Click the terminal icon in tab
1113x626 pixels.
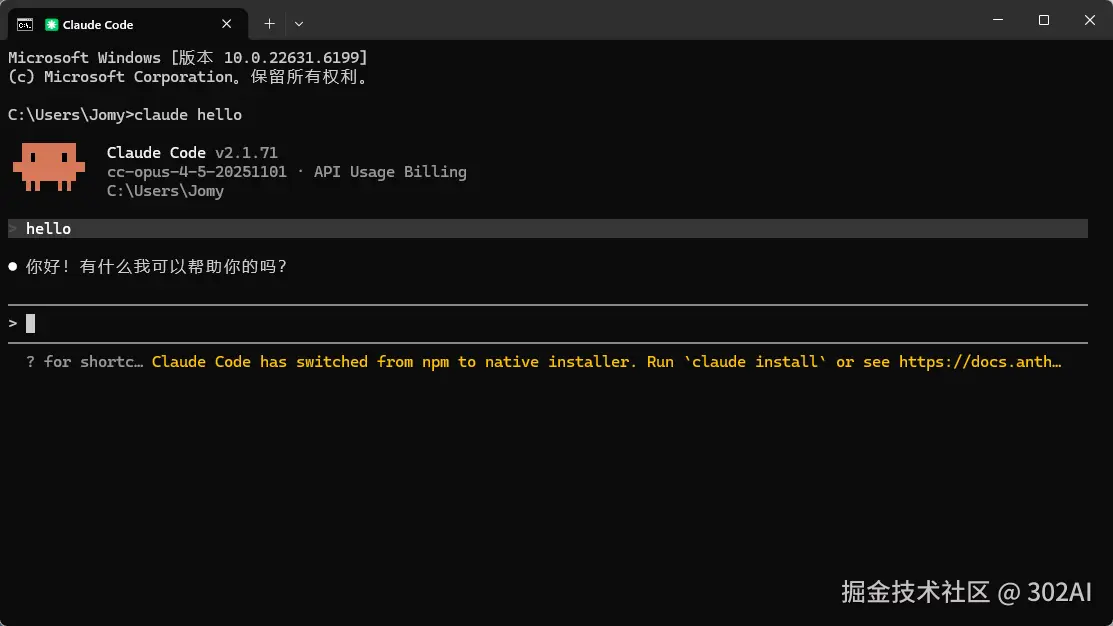pos(25,25)
